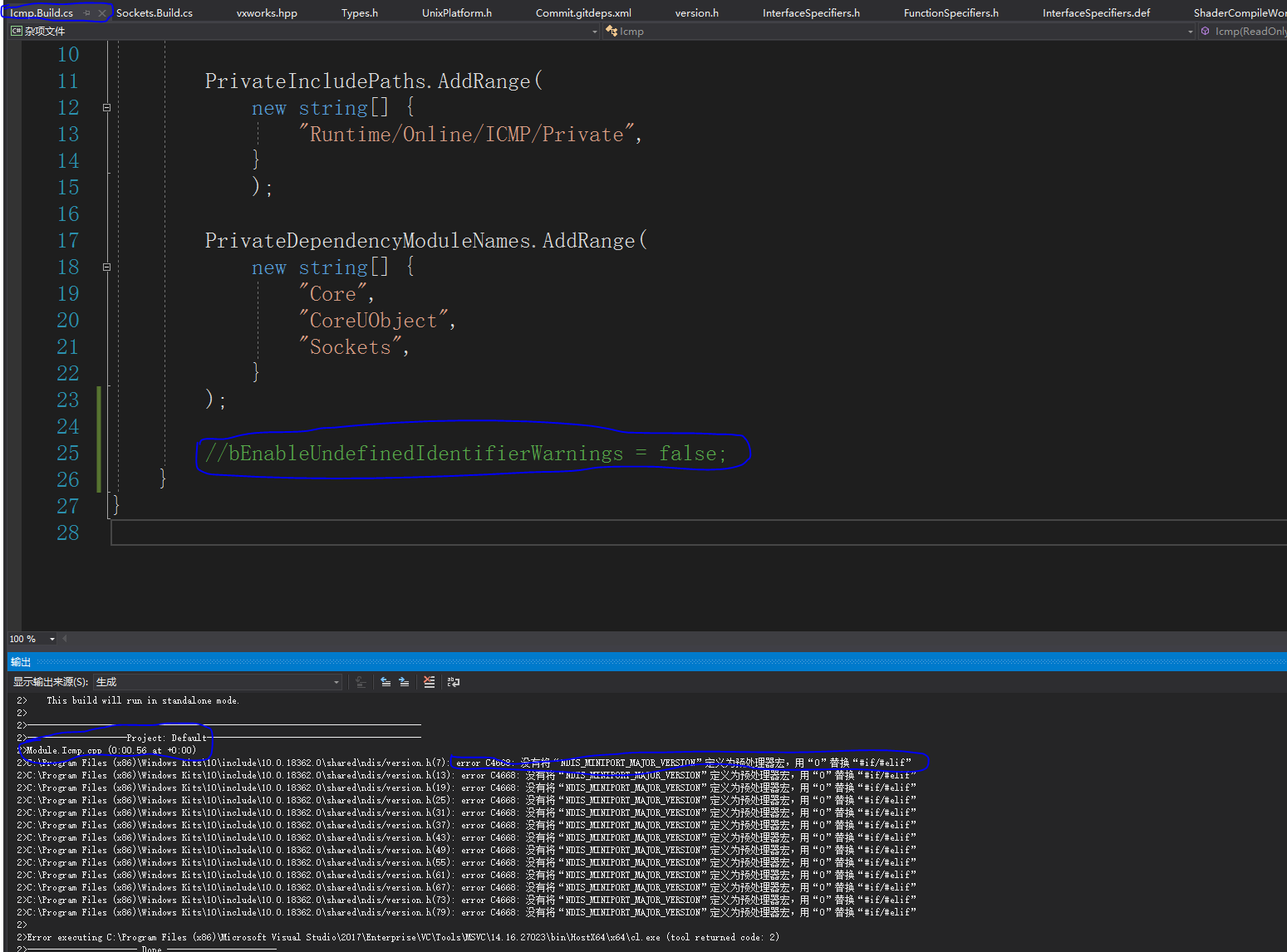Switch to the Commit.gitdeps.xml tab
Viewport: 1287px width, 952px height.
(583, 13)
